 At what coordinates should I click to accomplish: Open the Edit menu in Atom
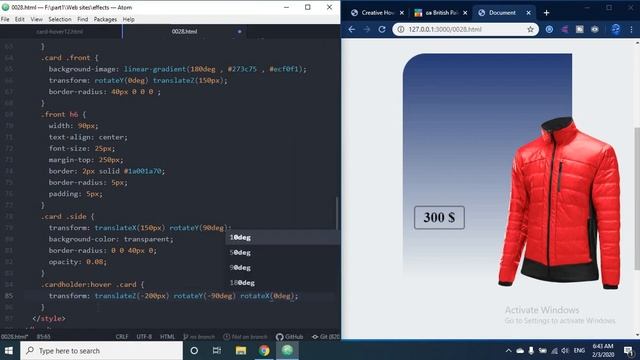20,19
